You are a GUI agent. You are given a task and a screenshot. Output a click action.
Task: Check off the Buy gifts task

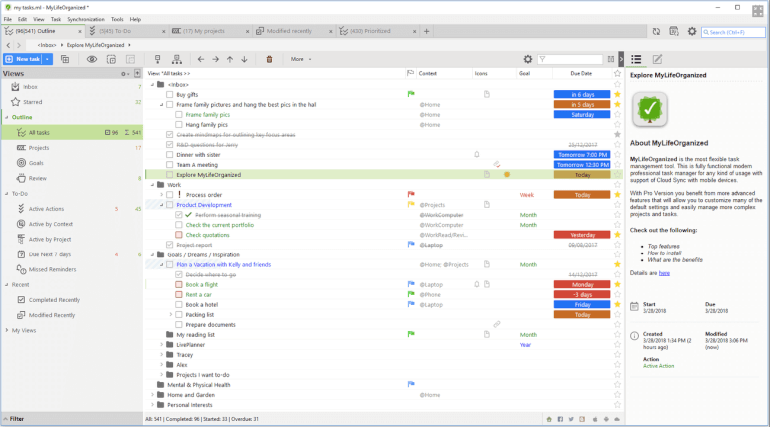169,94
